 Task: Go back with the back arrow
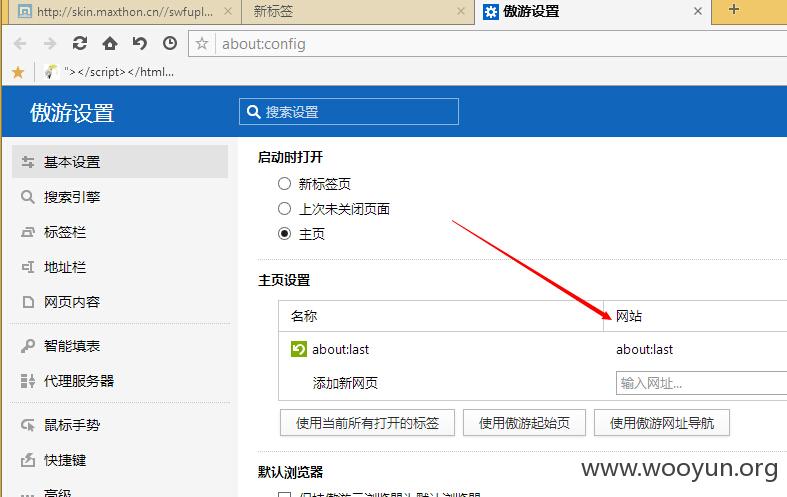pyautogui.click(x=20, y=44)
